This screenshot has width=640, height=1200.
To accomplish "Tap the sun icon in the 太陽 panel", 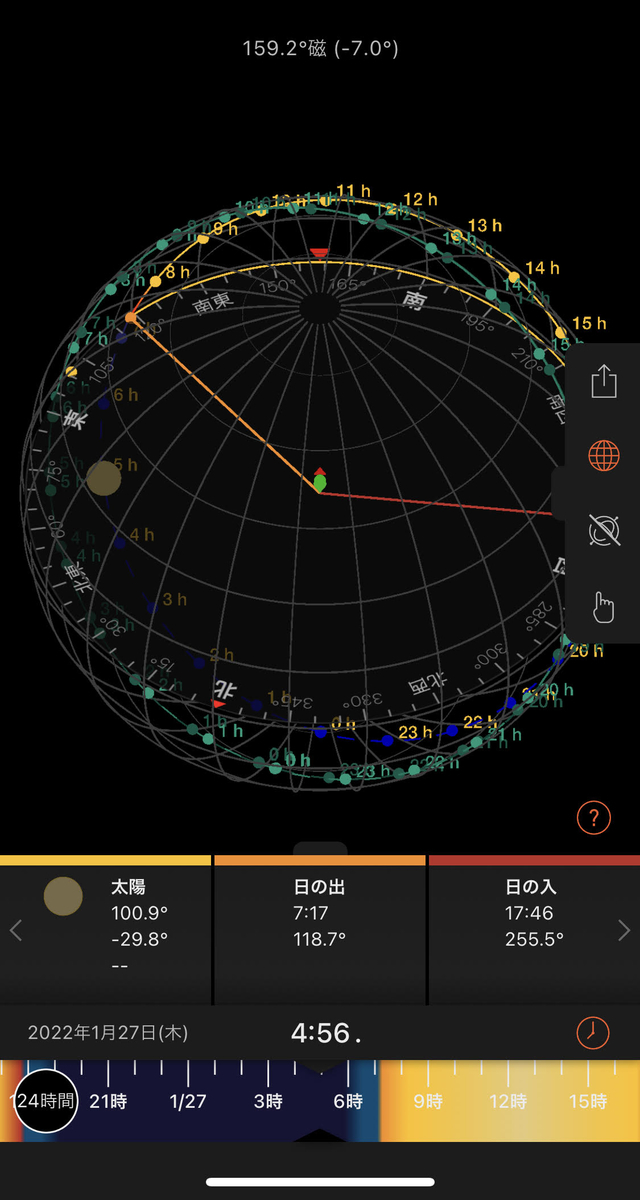I will coord(63,897).
